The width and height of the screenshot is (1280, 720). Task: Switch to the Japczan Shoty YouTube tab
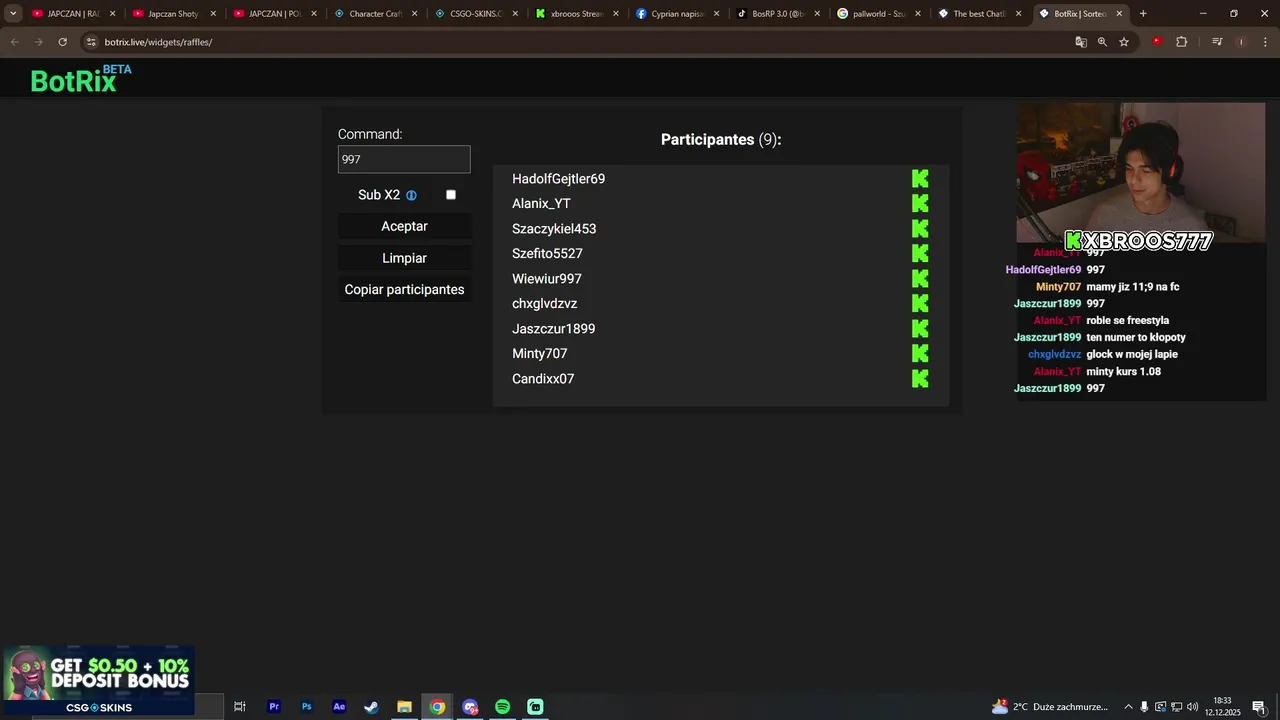point(173,14)
